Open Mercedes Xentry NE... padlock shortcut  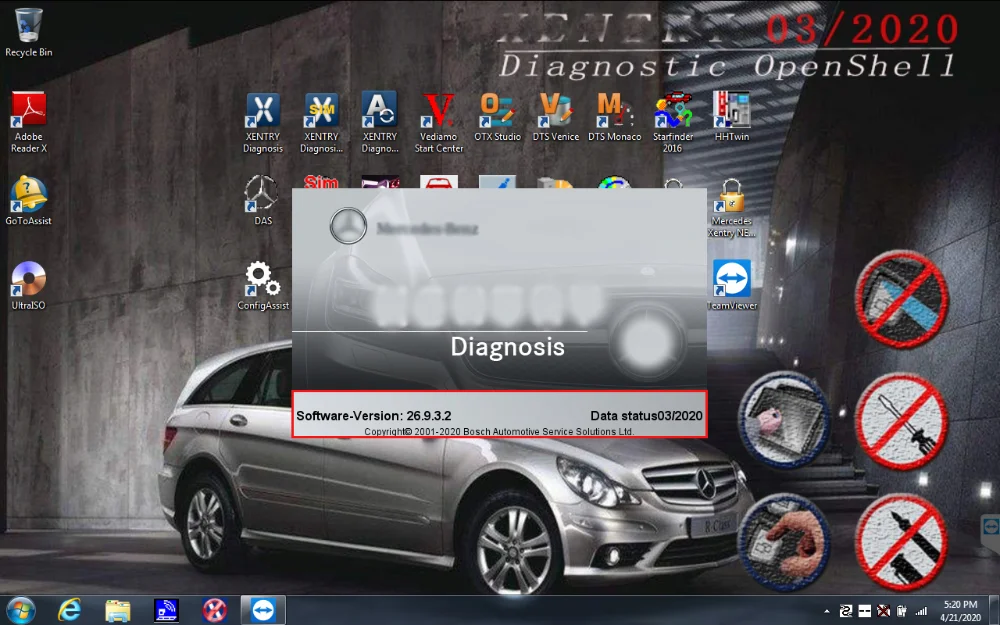coord(732,209)
